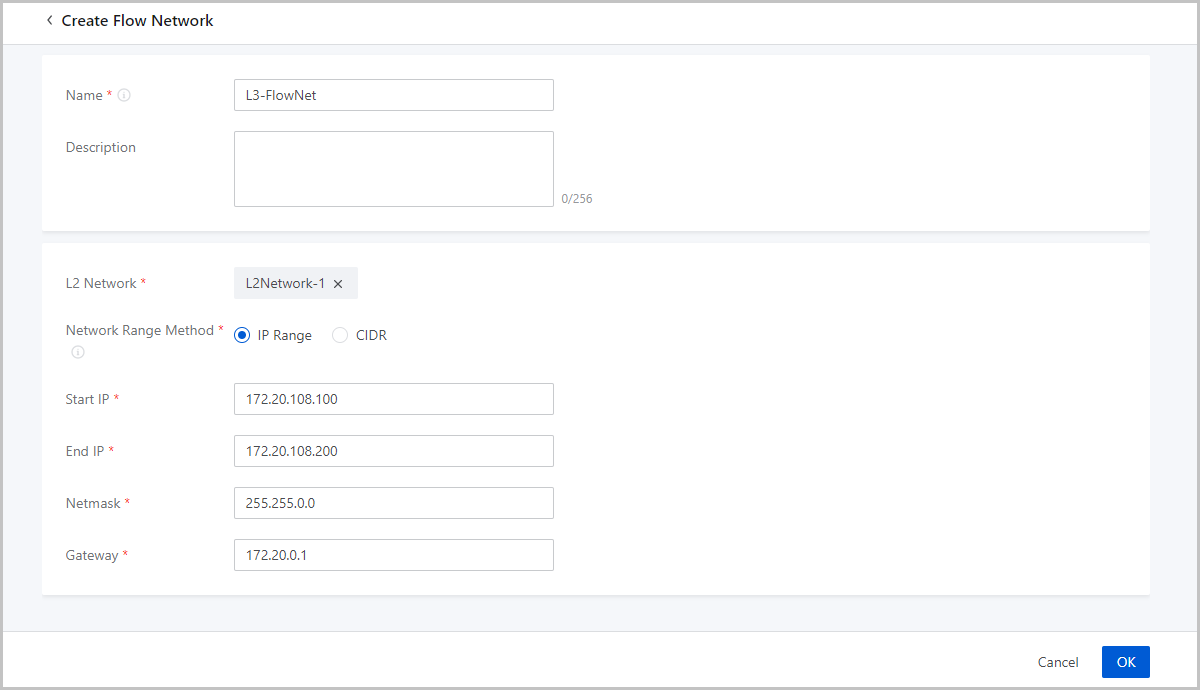Select the IP Range radio button
The height and width of the screenshot is (690, 1200).
pyautogui.click(x=242, y=335)
